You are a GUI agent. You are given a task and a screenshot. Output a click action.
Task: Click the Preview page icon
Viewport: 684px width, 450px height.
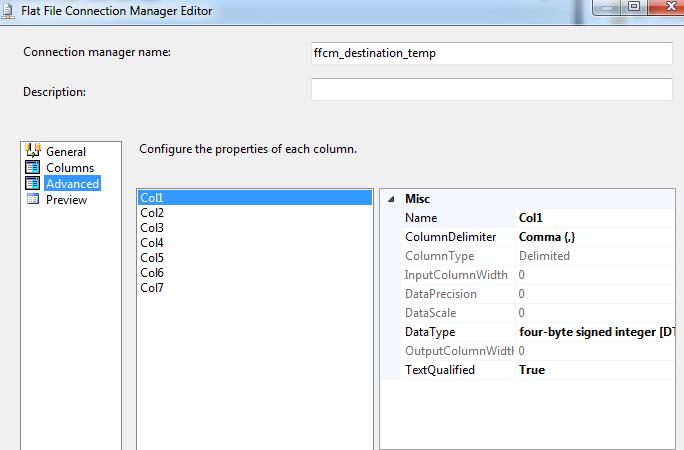pyautogui.click(x=32, y=199)
